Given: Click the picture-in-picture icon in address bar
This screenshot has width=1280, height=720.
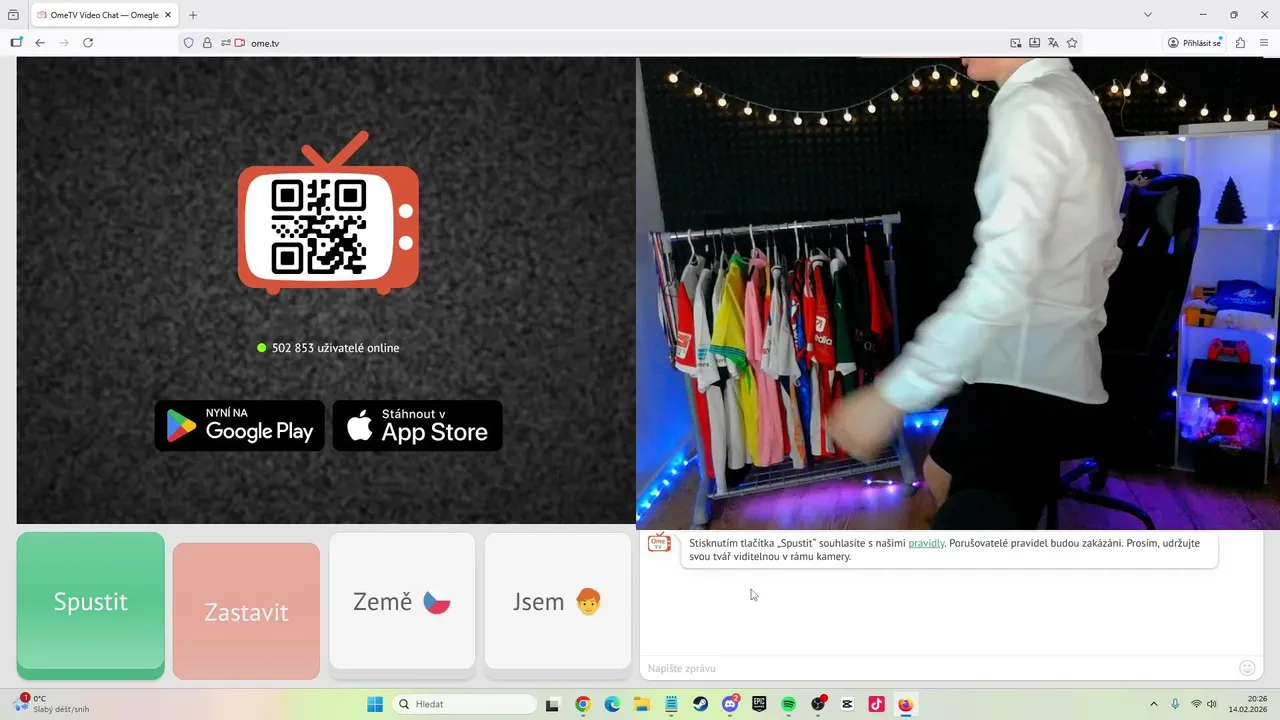Looking at the screenshot, I should click(1016, 43).
